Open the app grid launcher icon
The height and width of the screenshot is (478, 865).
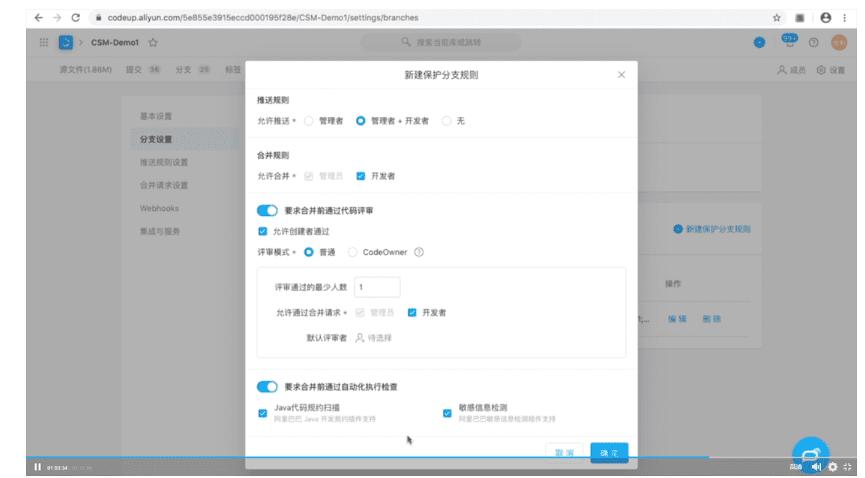(44, 43)
